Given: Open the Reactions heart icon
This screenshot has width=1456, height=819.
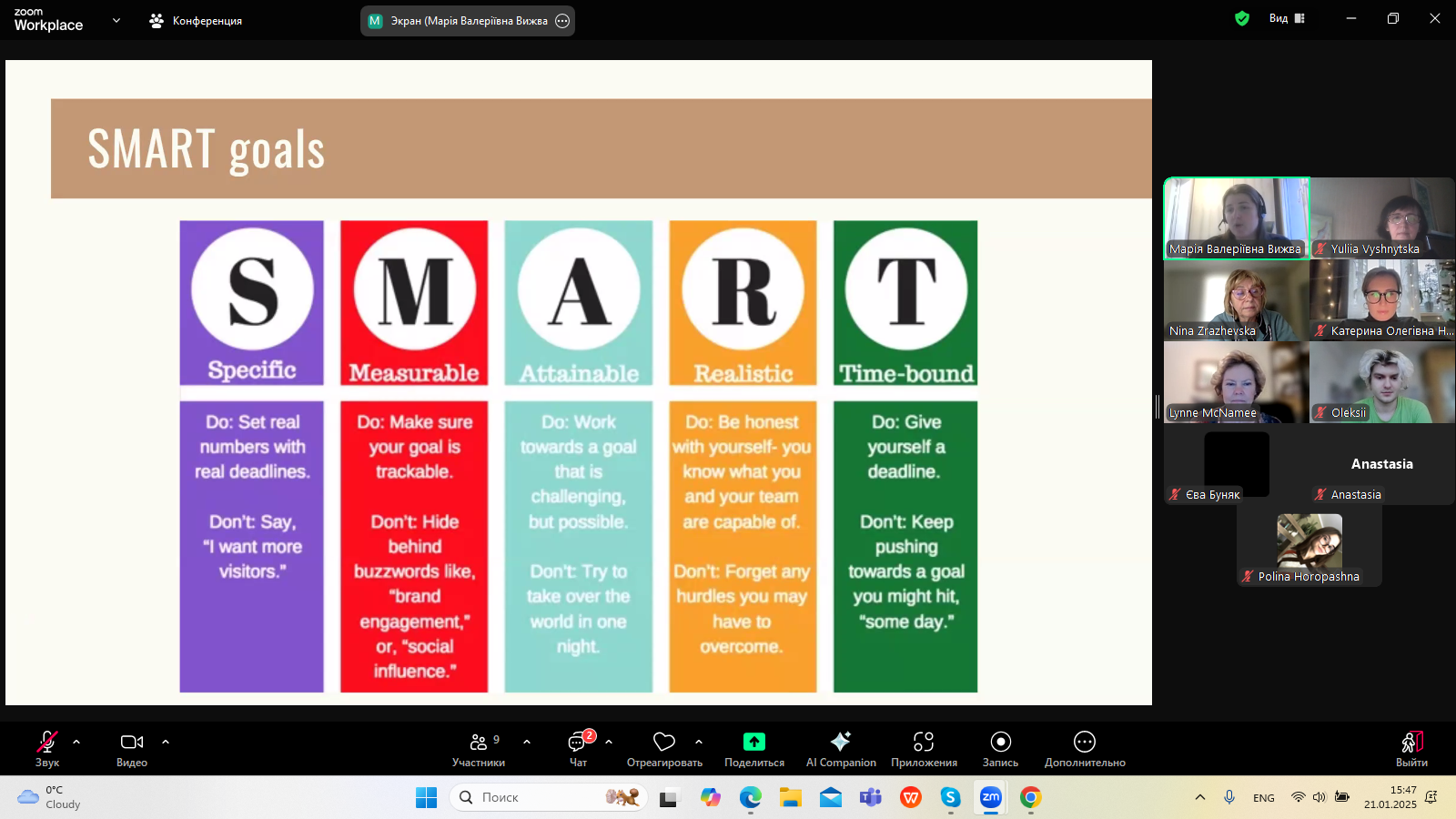Looking at the screenshot, I should pos(664,743).
